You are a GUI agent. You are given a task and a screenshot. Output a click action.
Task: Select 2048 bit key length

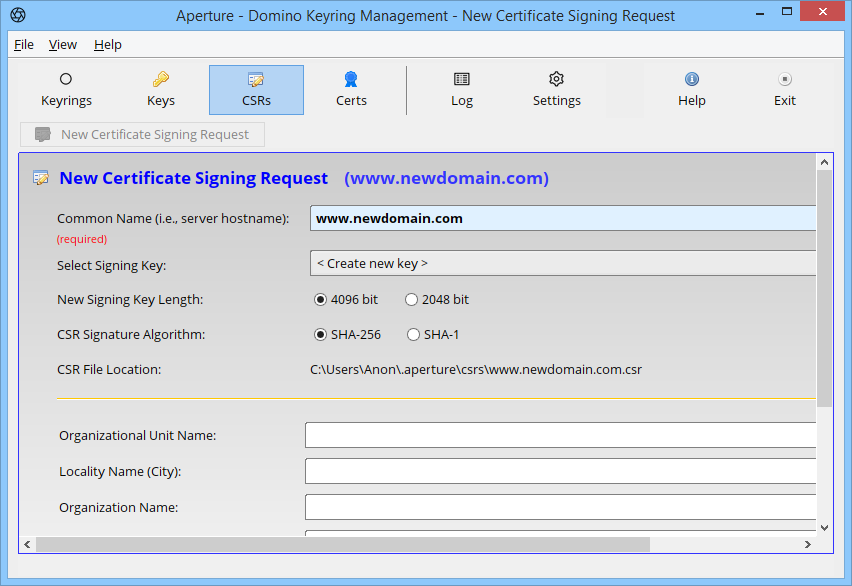click(x=411, y=300)
